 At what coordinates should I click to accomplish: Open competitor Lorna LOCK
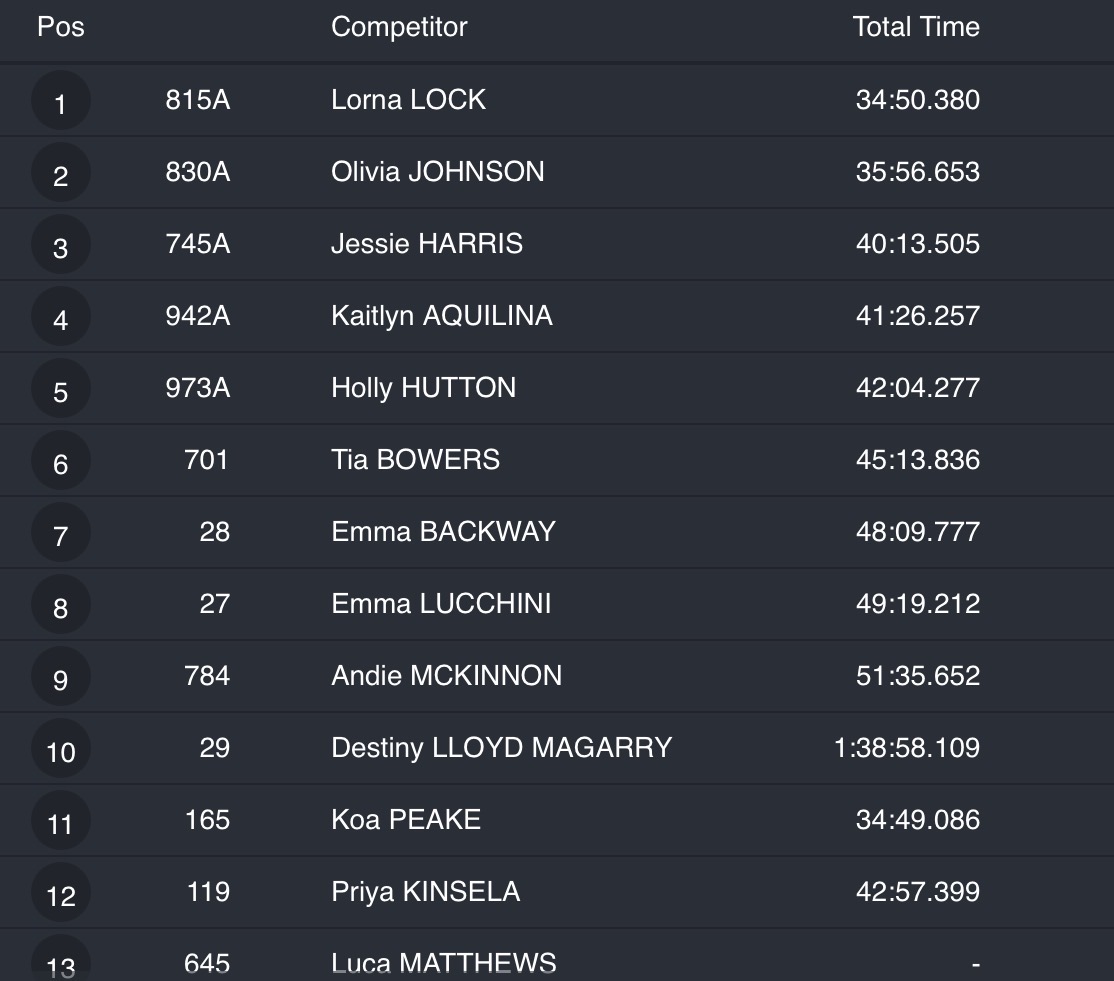[x=408, y=100]
